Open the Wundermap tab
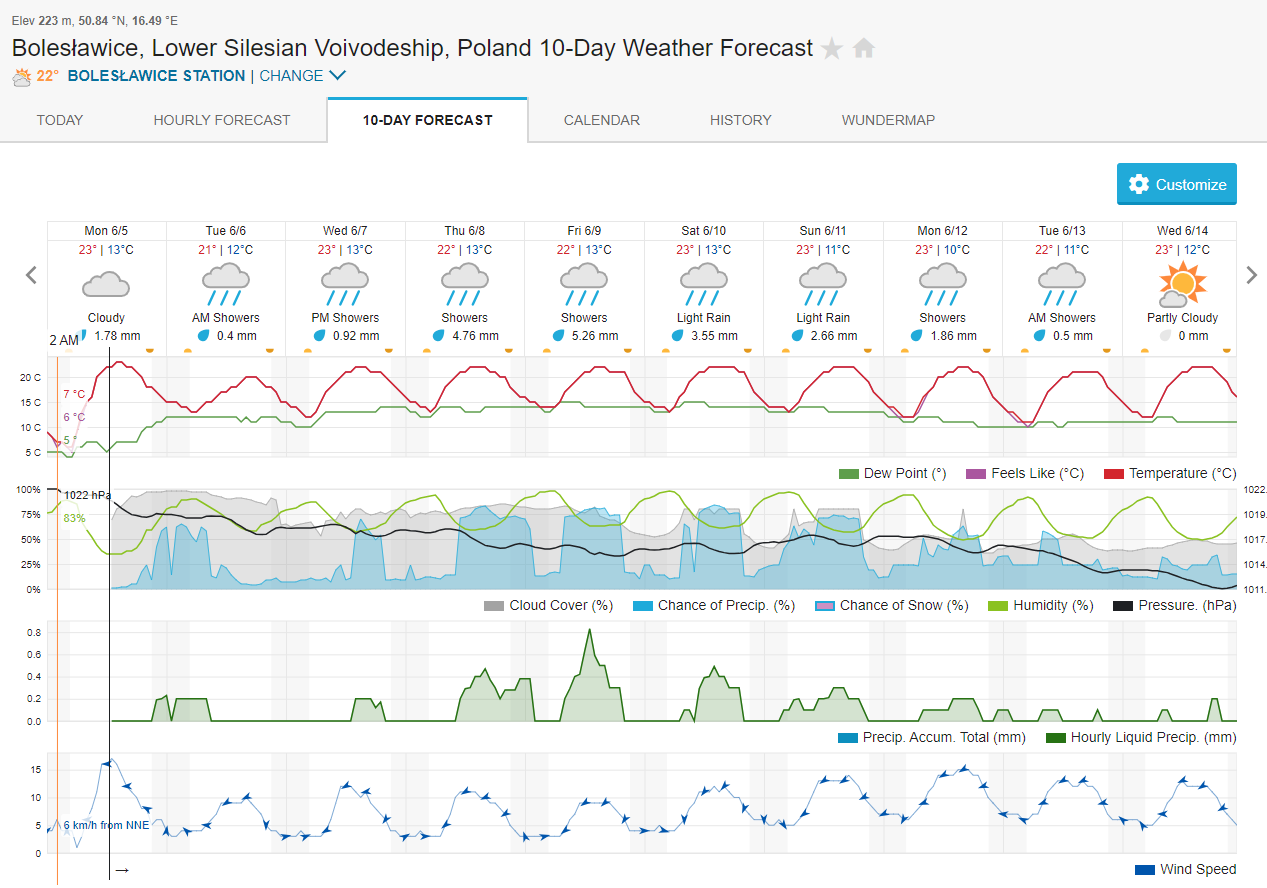This screenshot has height=888, width=1267. (889, 120)
